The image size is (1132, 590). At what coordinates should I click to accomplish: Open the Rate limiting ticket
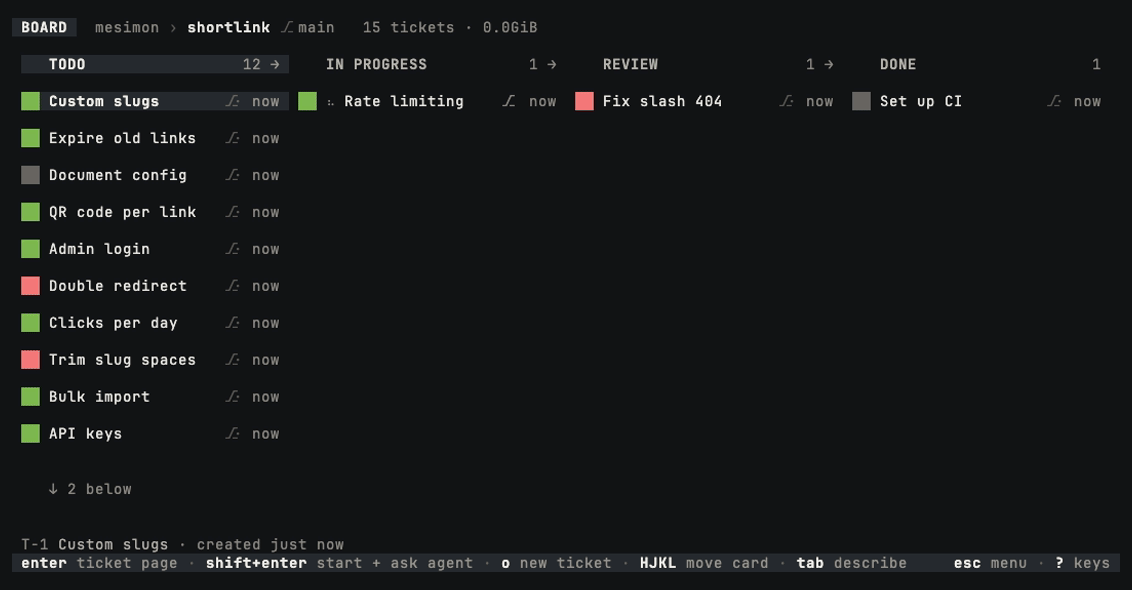[432, 101]
